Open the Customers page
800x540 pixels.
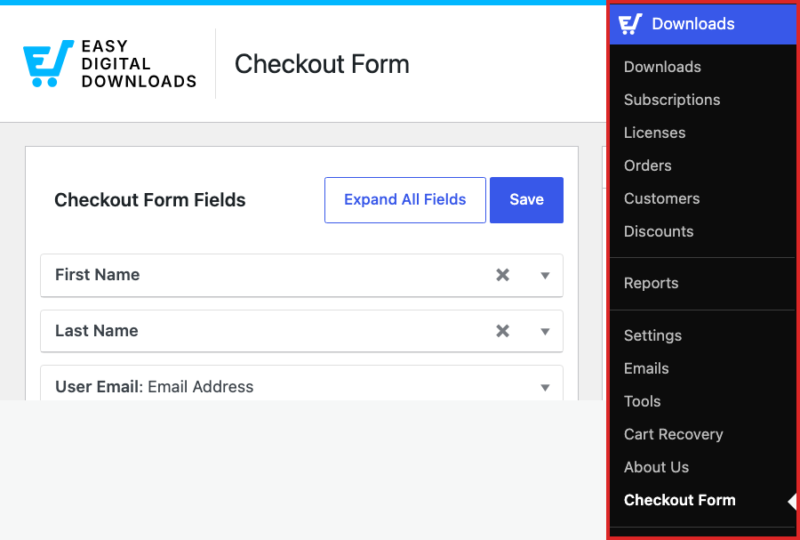[662, 199]
